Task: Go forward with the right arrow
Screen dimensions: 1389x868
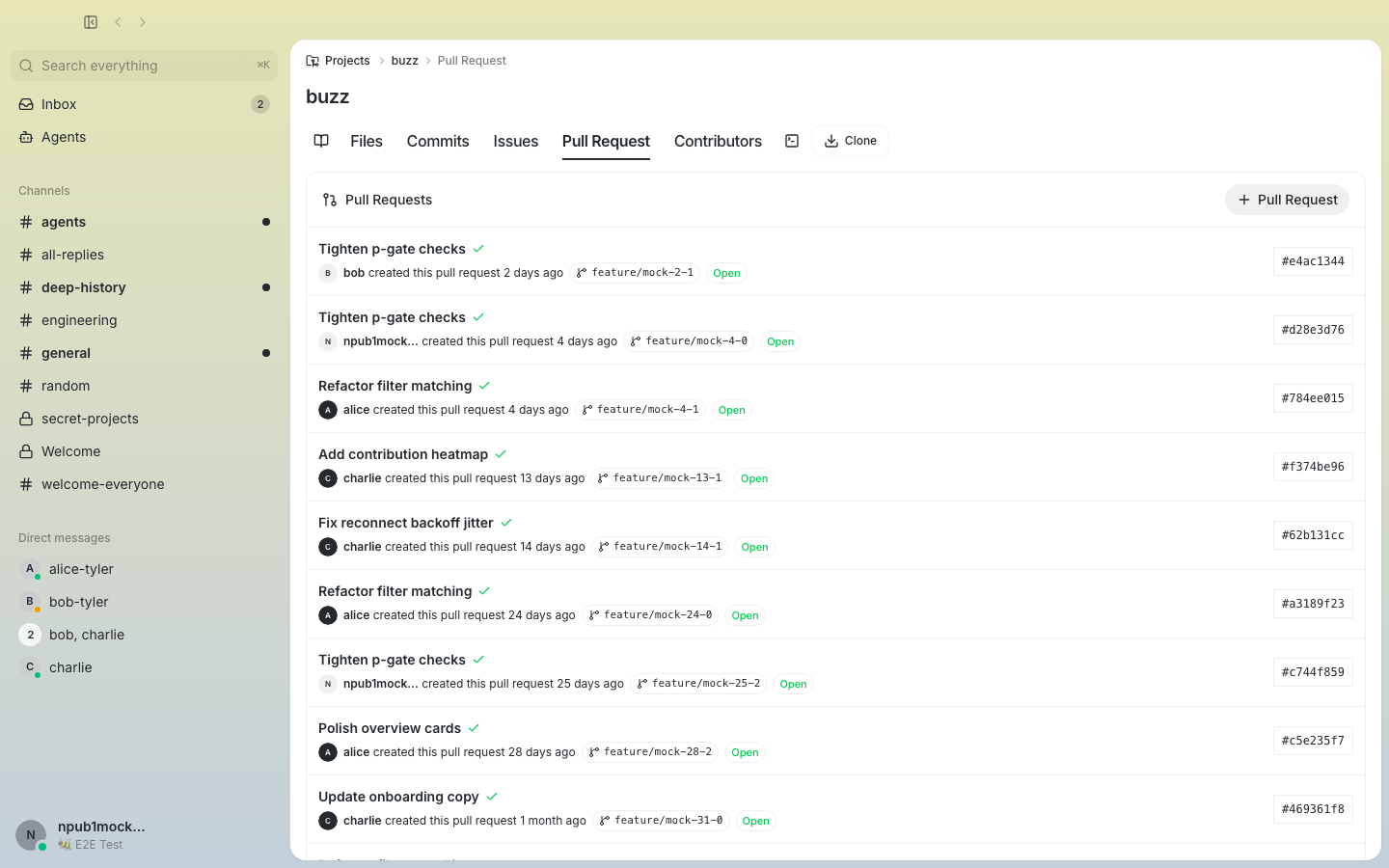Action: [143, 22]
